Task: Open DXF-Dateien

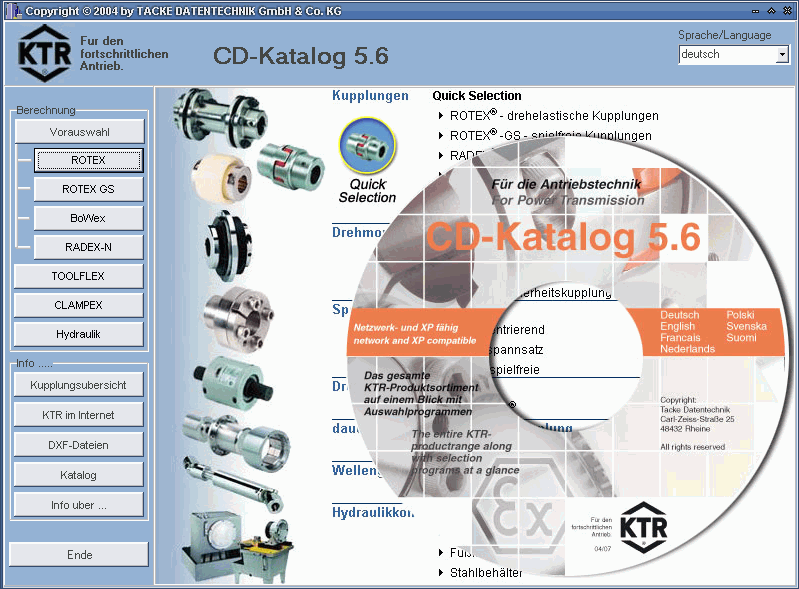Action: [78, 445]
